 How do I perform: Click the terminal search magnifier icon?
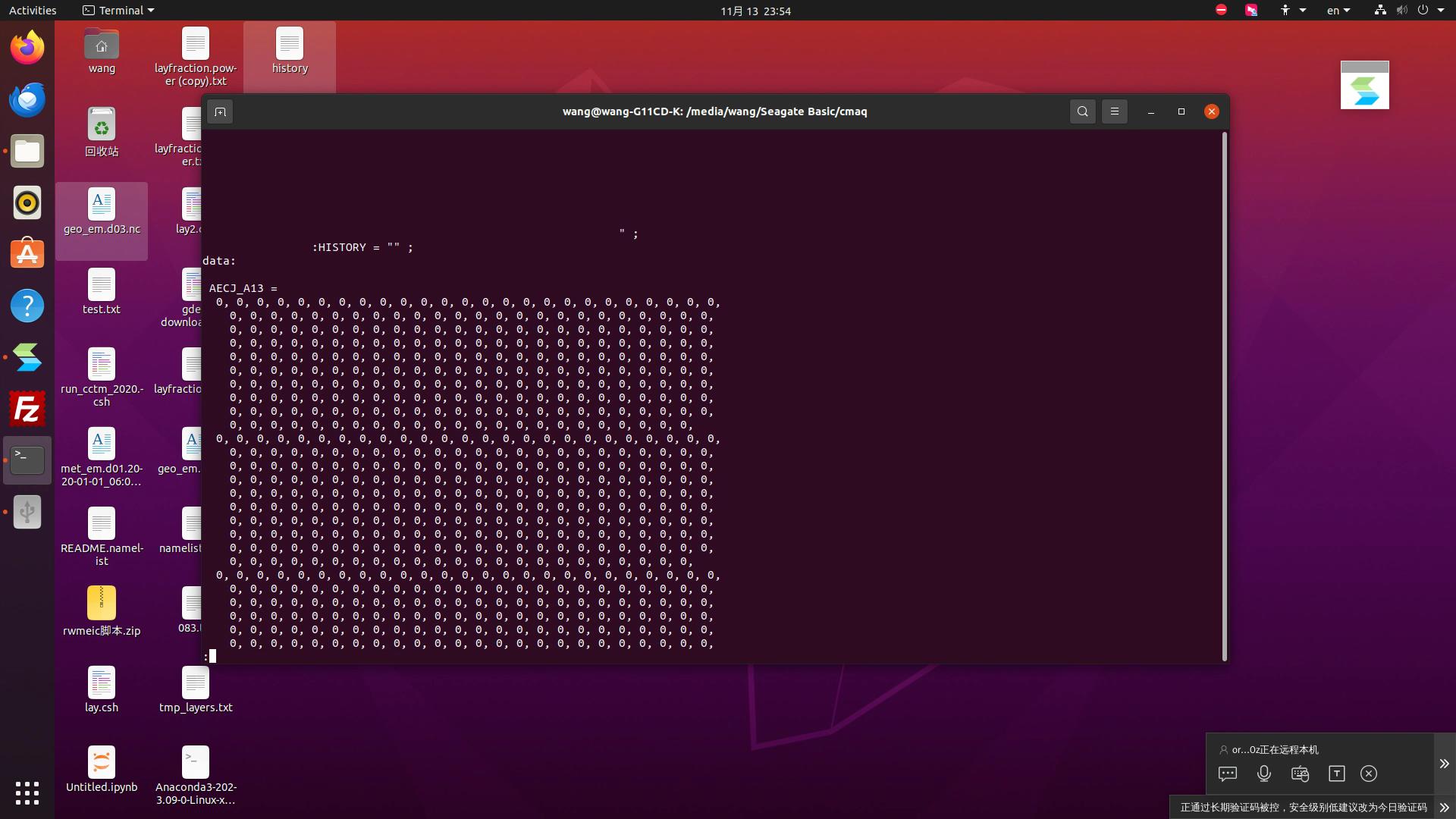coord(1082,111)
